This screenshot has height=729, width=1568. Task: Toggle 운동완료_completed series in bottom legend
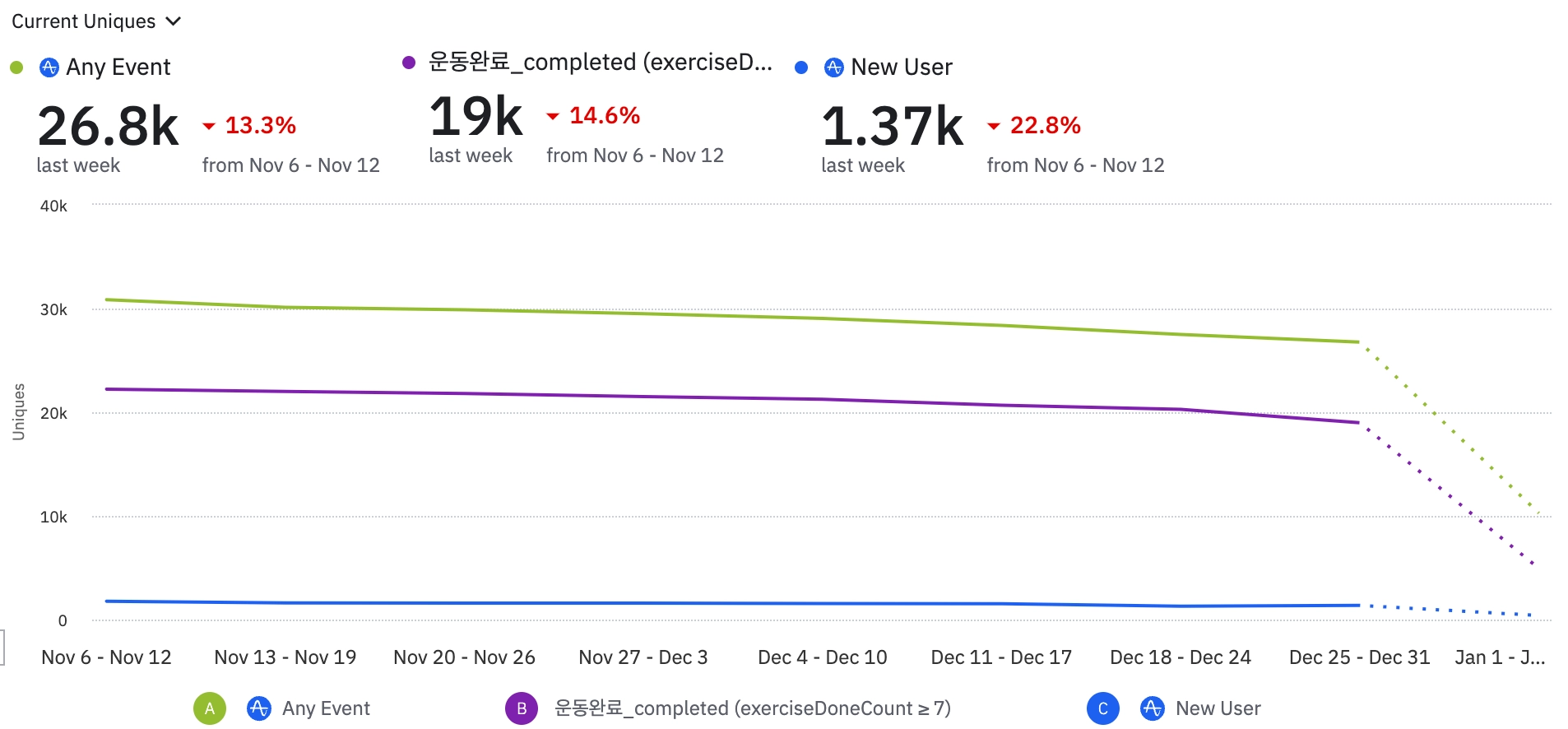pos(752,708)
